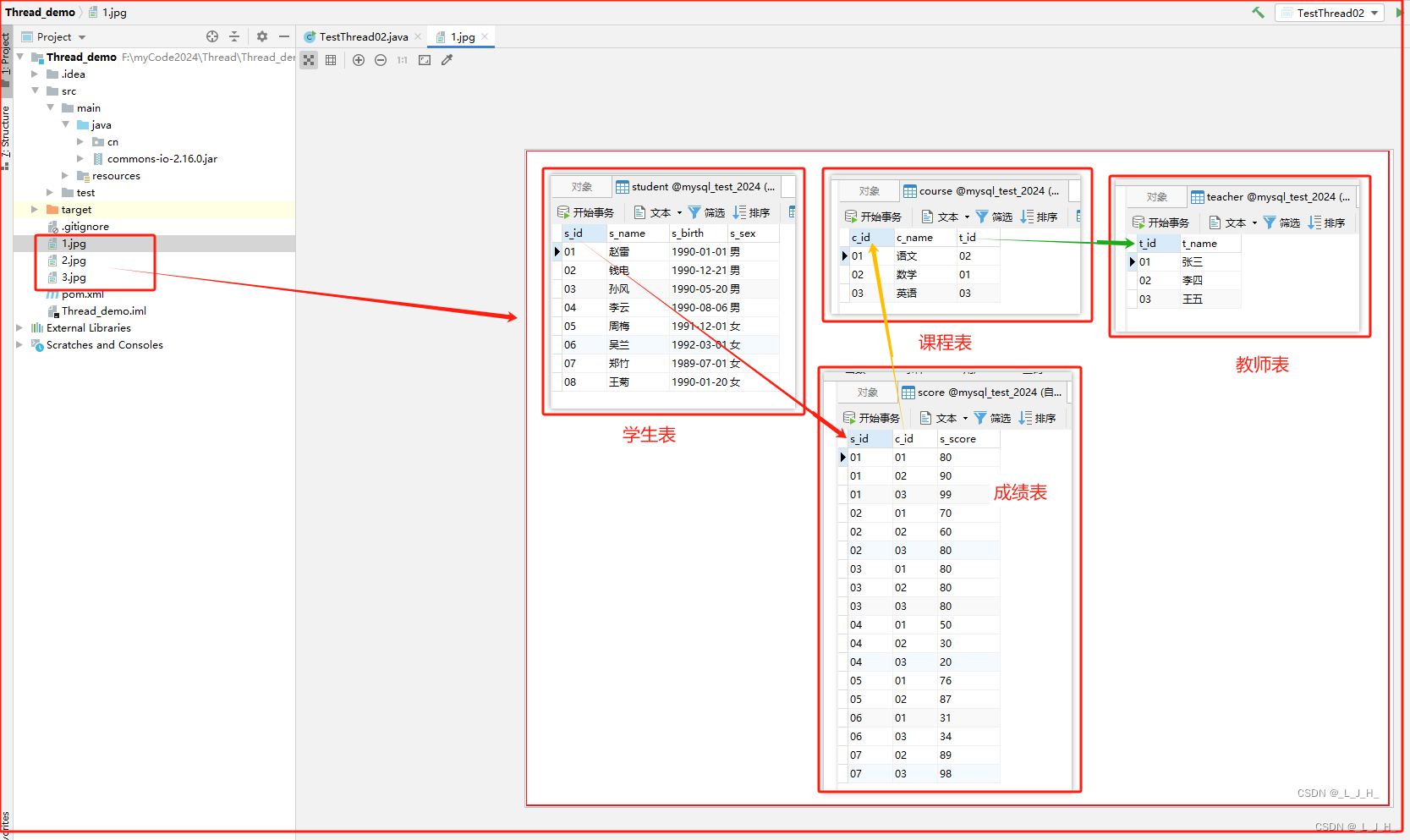Click Thread_demo in the navigation breadcrumb
This screenshot has width=1410, height=840.
click(x=40, y=12)
